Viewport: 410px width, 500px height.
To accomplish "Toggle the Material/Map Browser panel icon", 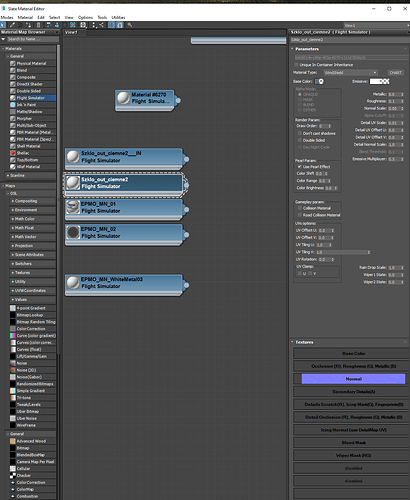I will [111, 25].
